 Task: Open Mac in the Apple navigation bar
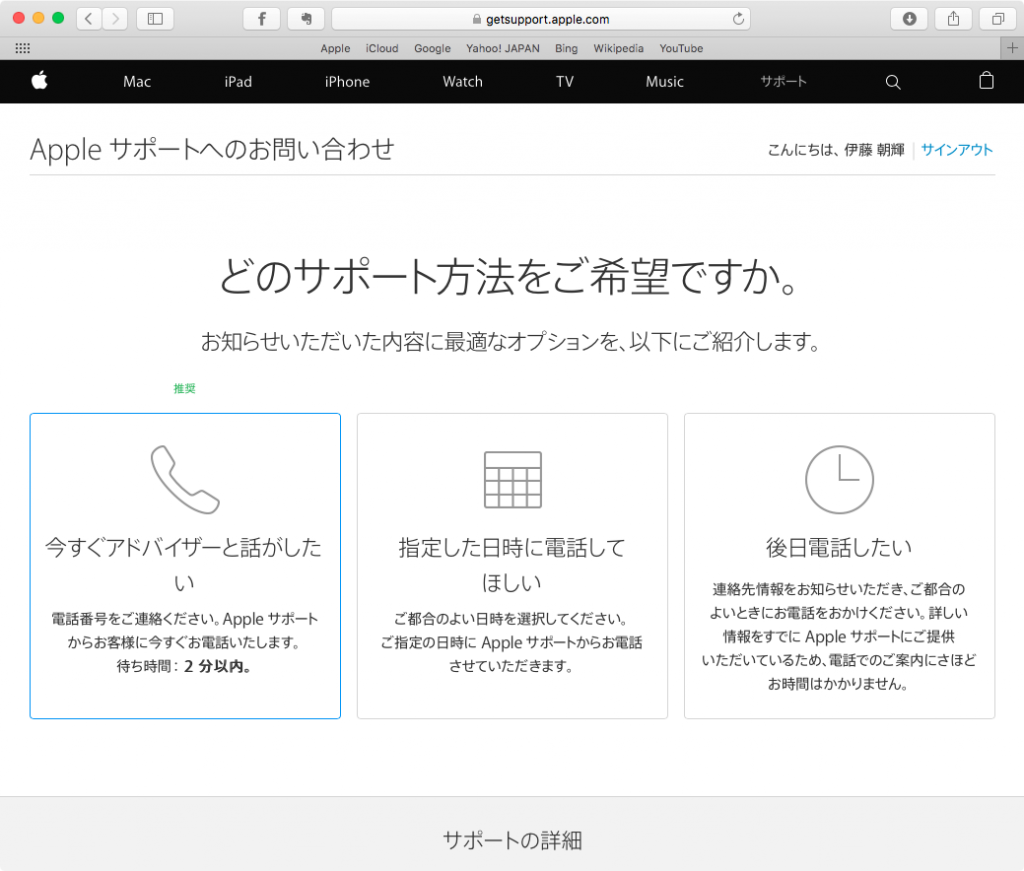click(x=137, y=82)
